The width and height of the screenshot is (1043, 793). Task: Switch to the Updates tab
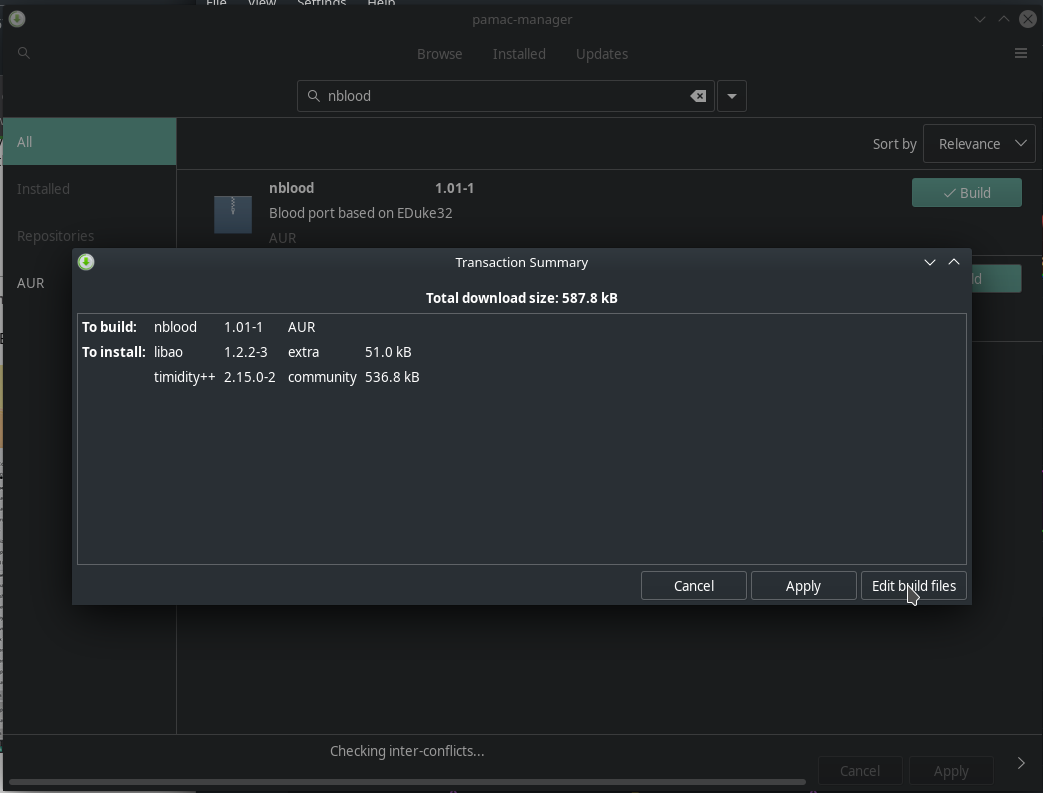[602, 54]
